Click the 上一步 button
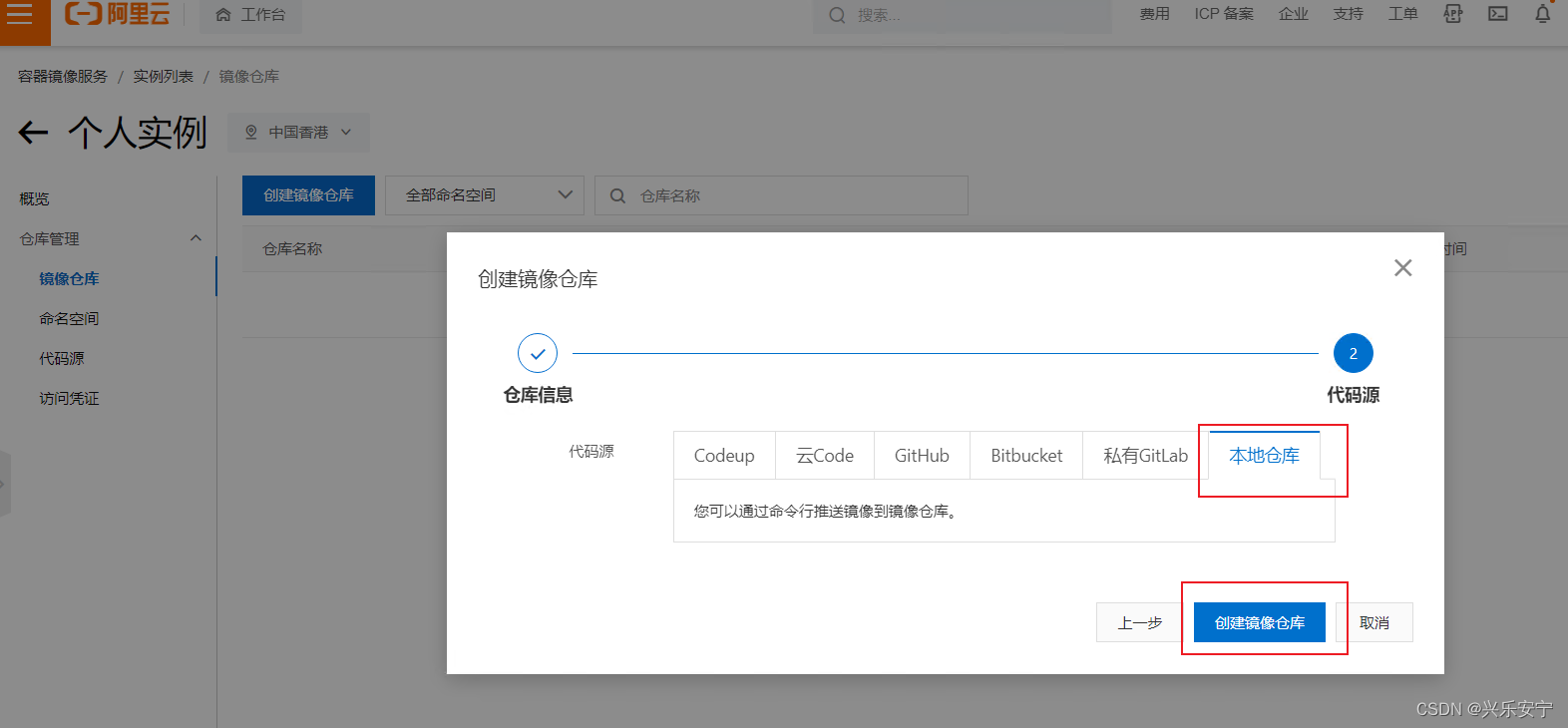 tap(1140, 622)
